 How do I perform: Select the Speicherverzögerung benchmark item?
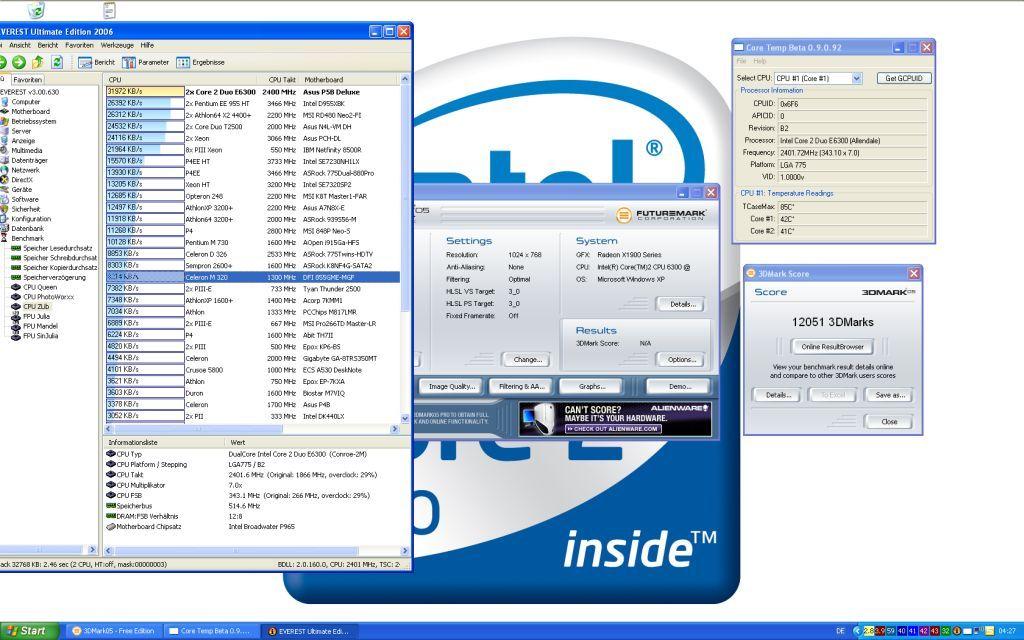click(x=49, y=278)
